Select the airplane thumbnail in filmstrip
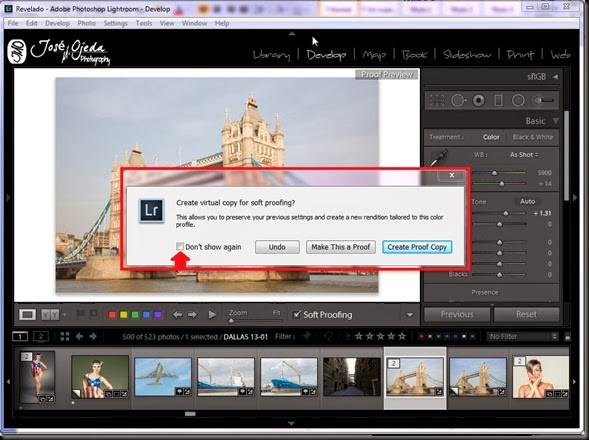Screen dimensions: 589x440 pyautogui.click(x=163, y=377)
